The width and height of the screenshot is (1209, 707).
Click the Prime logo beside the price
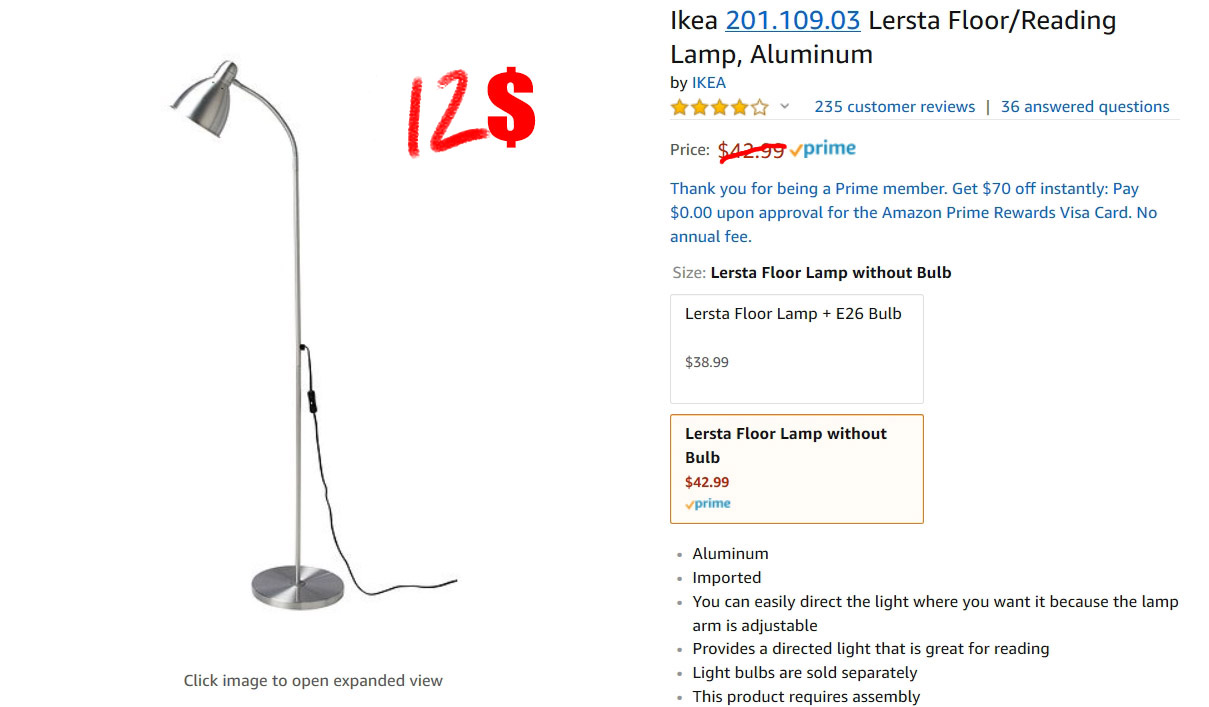pos(823,150)
